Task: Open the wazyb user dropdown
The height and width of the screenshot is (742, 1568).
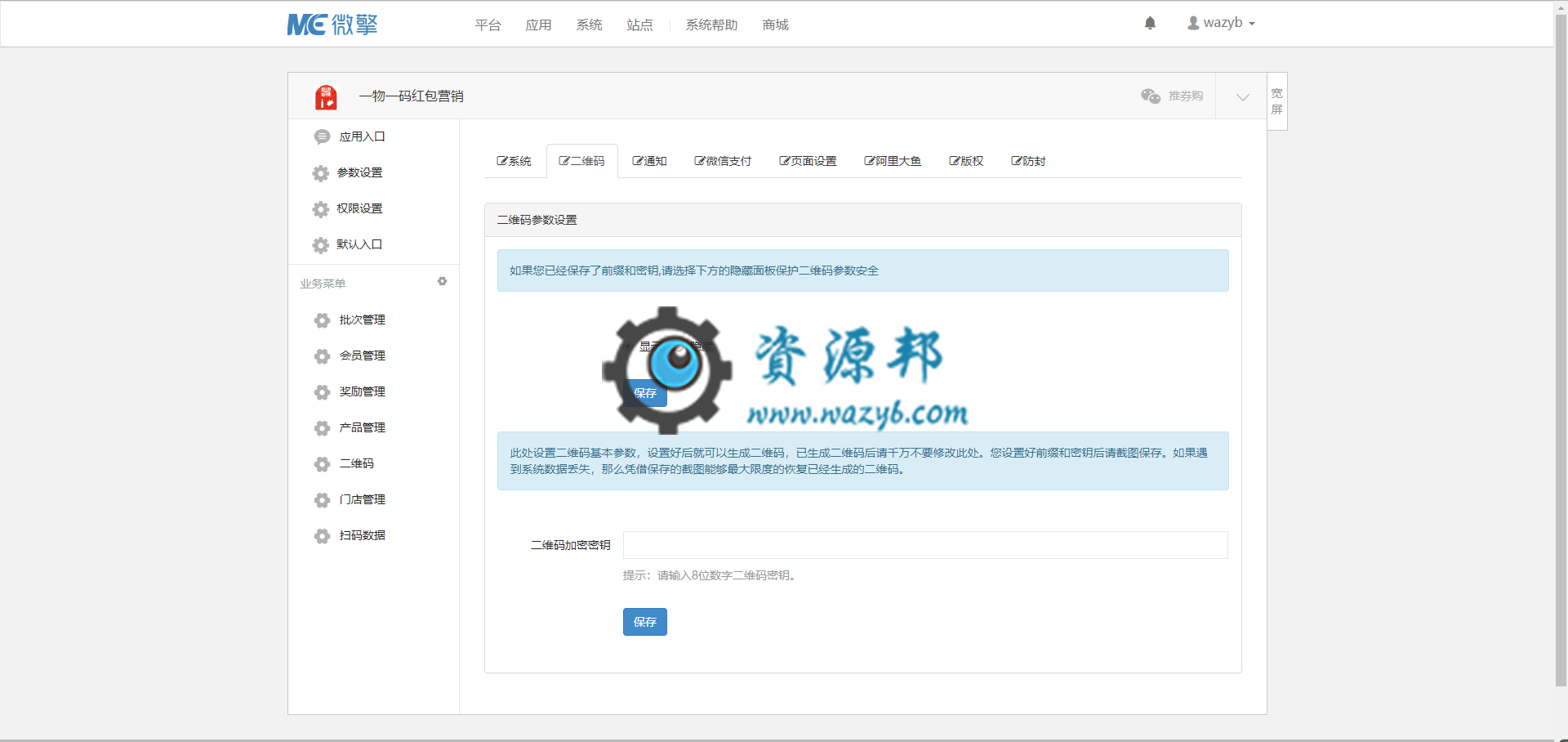Action: (x=1221, y=23)
